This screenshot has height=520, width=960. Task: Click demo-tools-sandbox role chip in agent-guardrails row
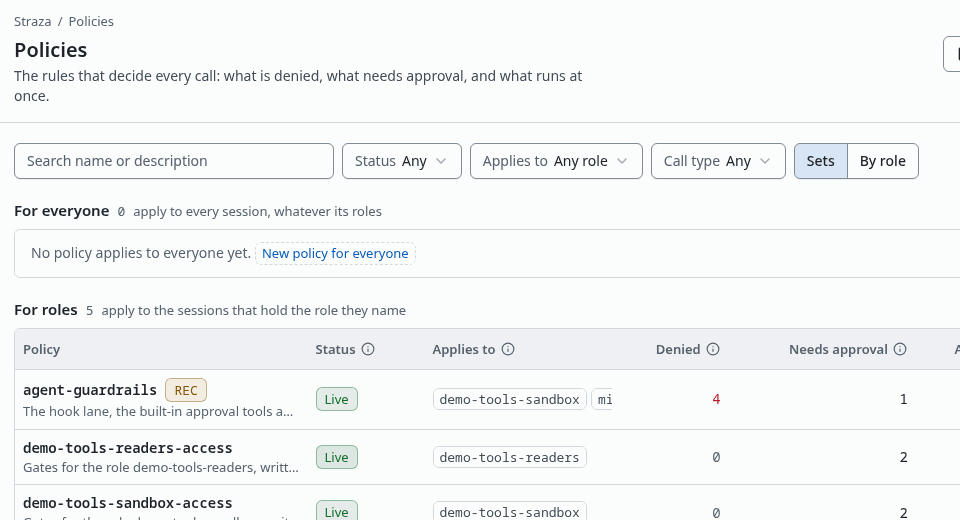509,399
